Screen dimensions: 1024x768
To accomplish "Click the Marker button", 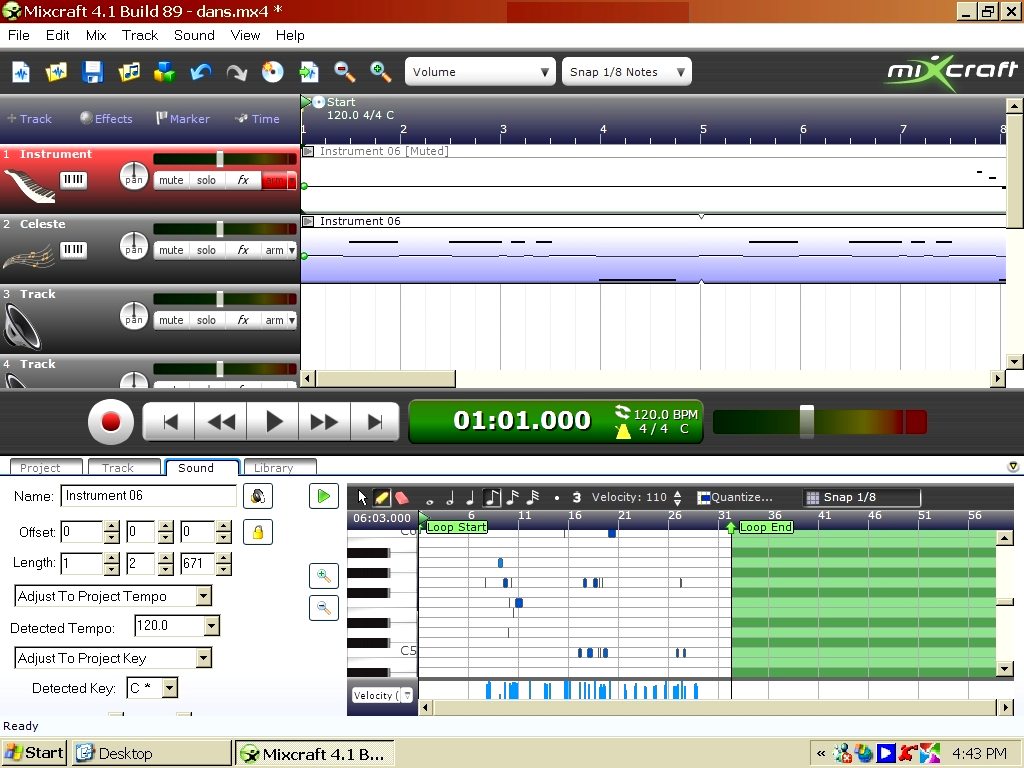I will coord(183,119).
